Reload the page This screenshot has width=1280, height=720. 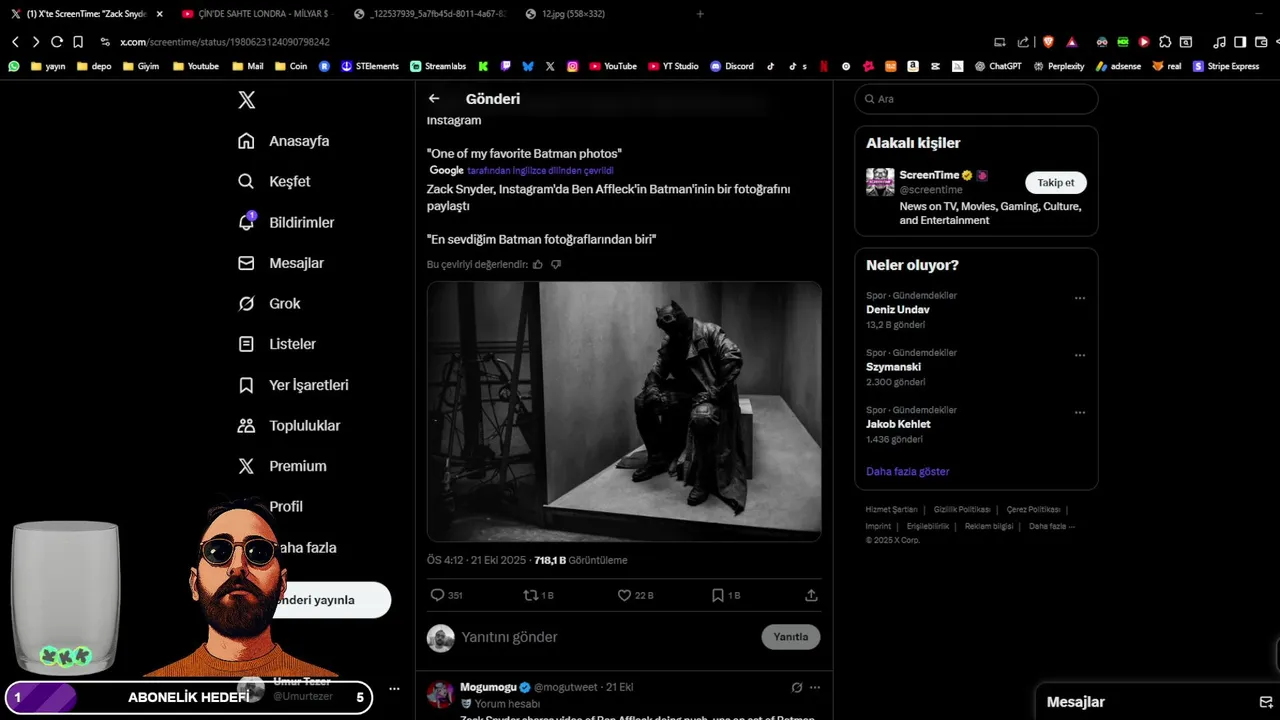tap(57, 42)
